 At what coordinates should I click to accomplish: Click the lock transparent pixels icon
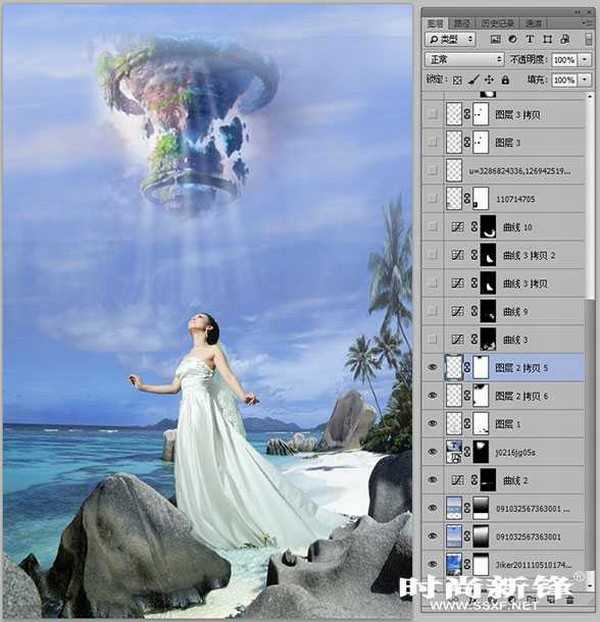[x=458, y=79]
